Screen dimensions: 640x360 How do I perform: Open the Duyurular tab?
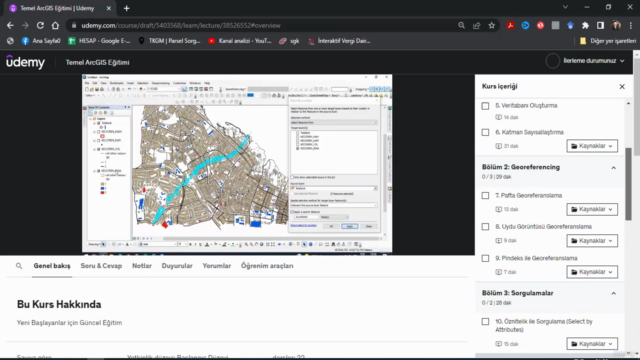pos(177,266)
